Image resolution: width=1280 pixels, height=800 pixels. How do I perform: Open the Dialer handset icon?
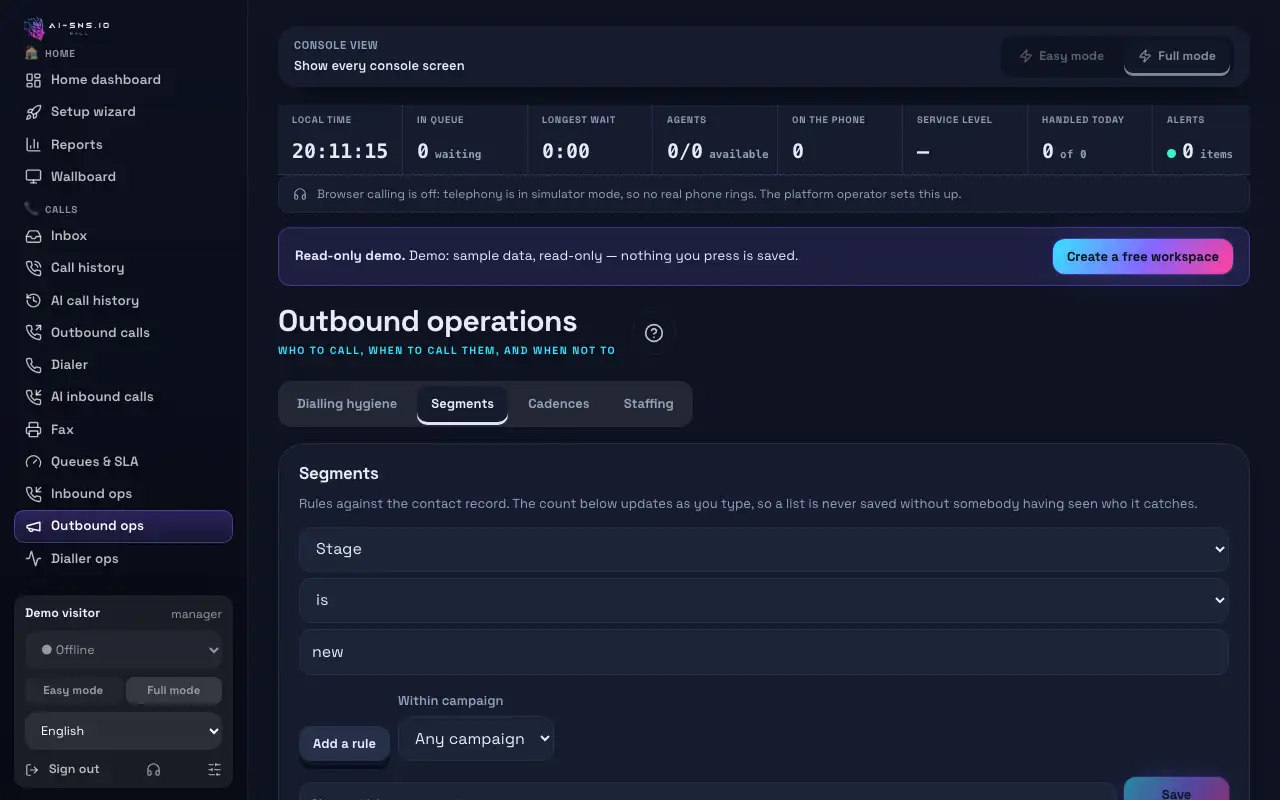(33, 365)
